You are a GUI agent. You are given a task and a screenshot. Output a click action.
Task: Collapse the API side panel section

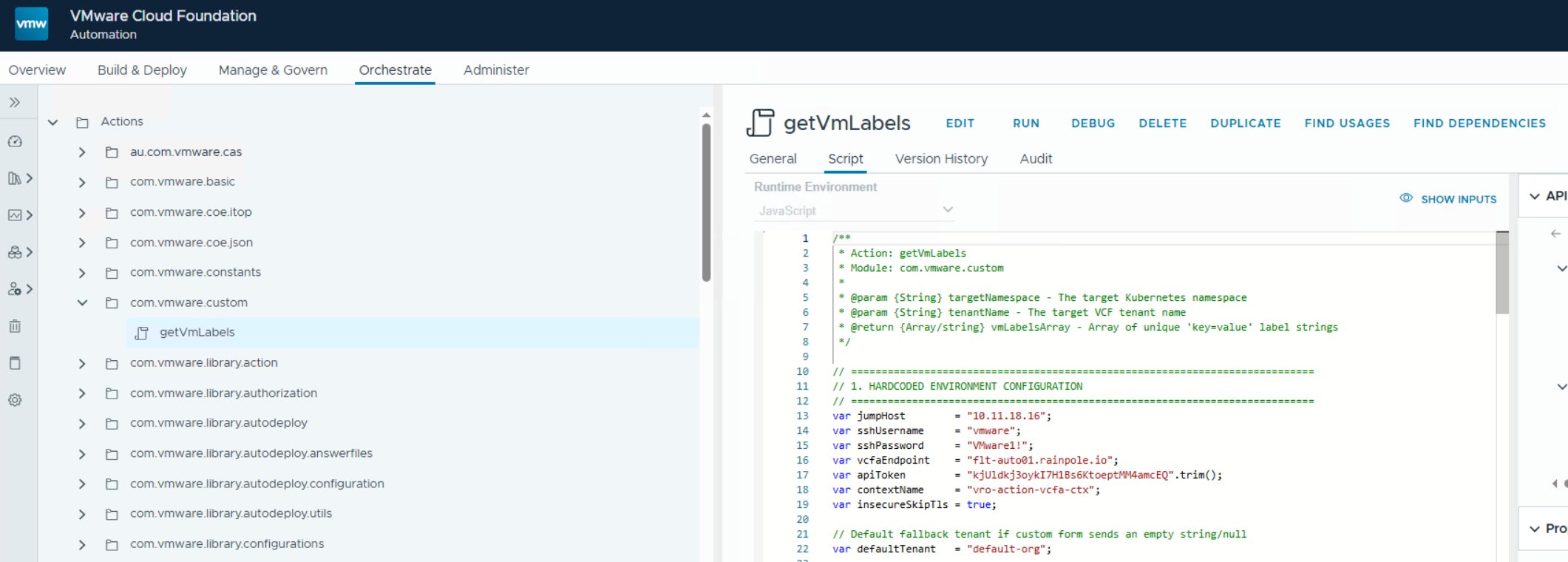pos(1535,197)
